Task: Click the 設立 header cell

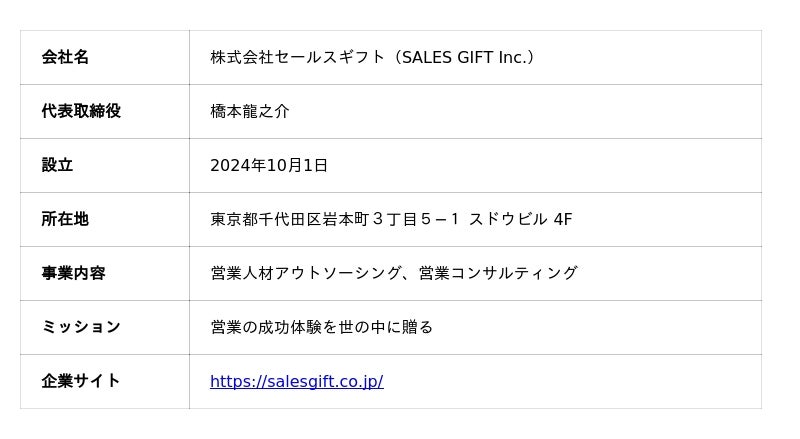Action: [57, 165]
